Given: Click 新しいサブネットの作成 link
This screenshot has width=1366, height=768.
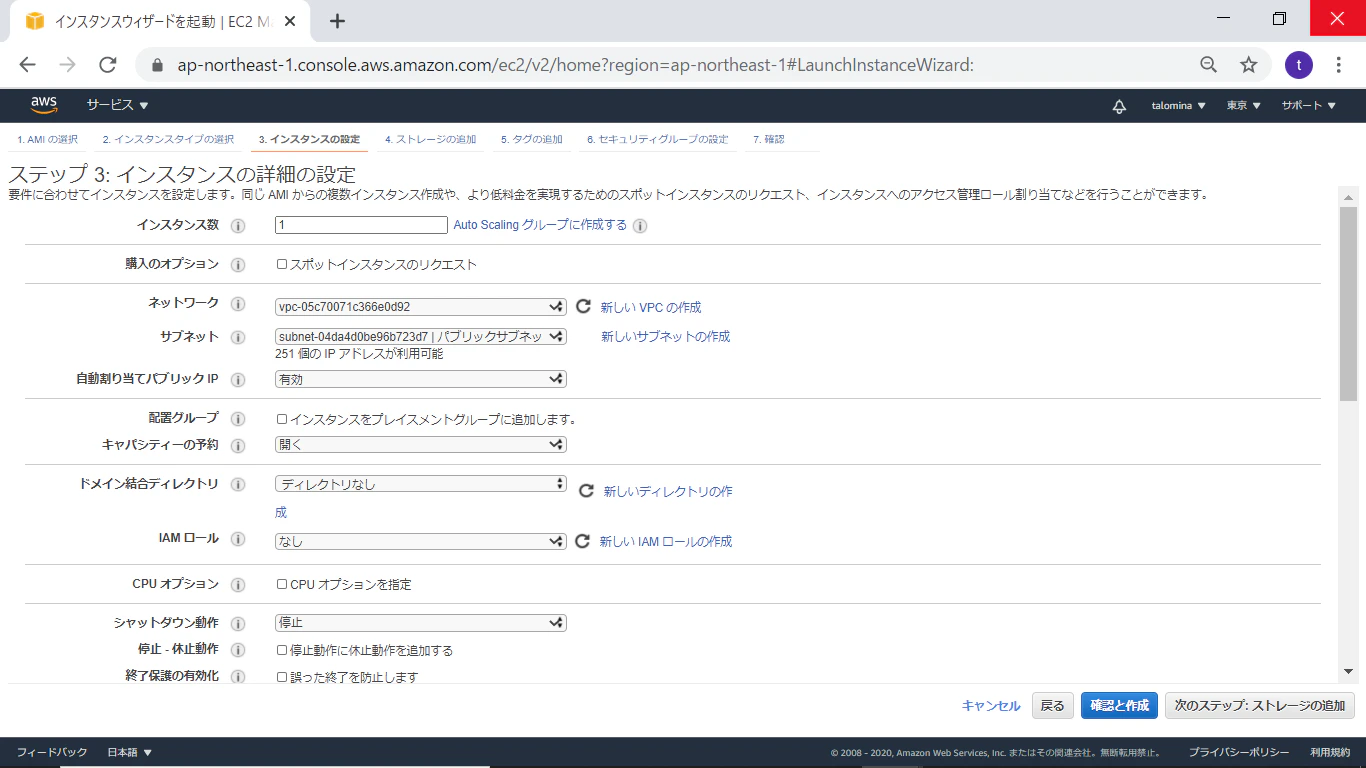Looking at the screenshot, I should point(665,336).
